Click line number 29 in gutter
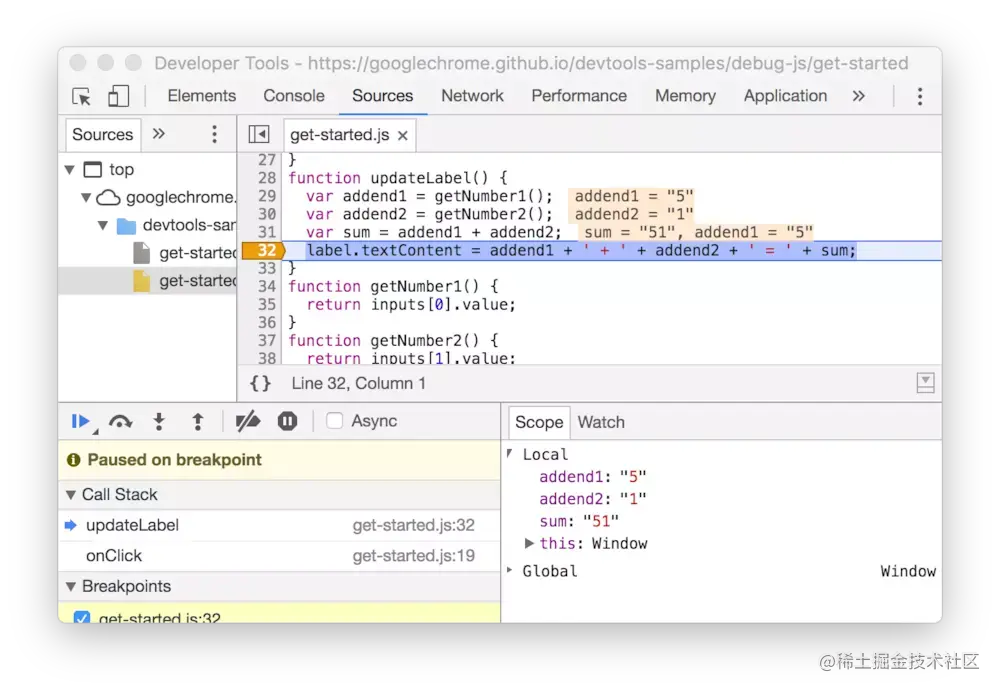Image resolution: width=1000 pixels, height=692 pixels. (x=267, y=196)
